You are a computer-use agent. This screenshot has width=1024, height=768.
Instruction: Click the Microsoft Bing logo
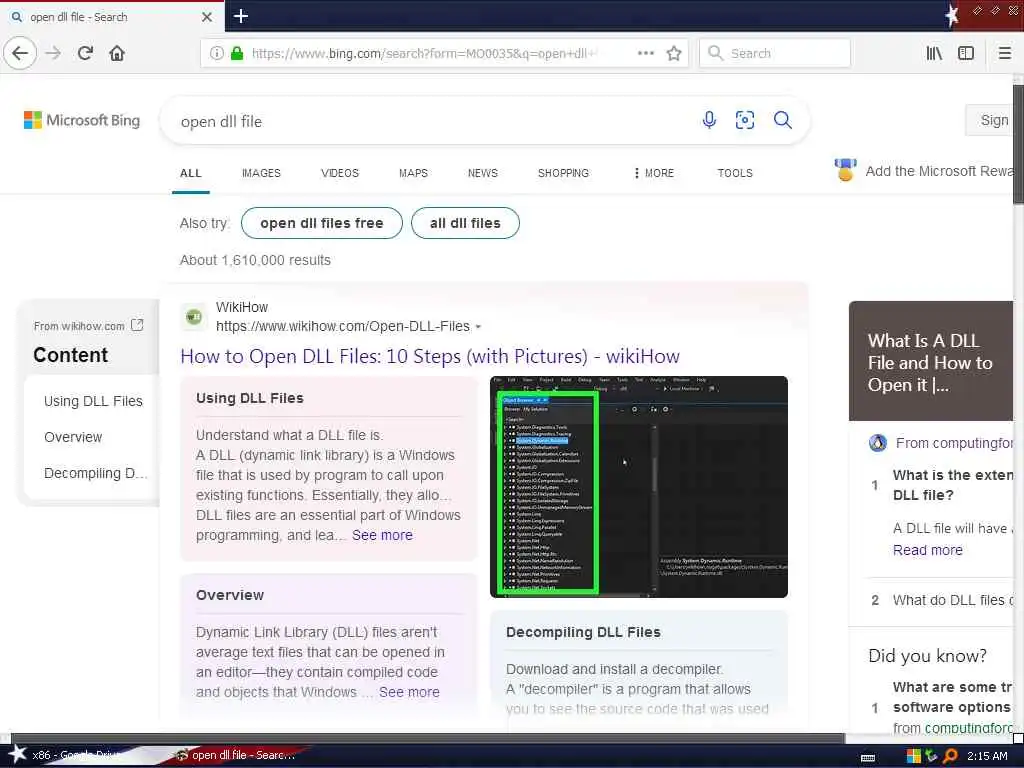click(x=82, y=120)
